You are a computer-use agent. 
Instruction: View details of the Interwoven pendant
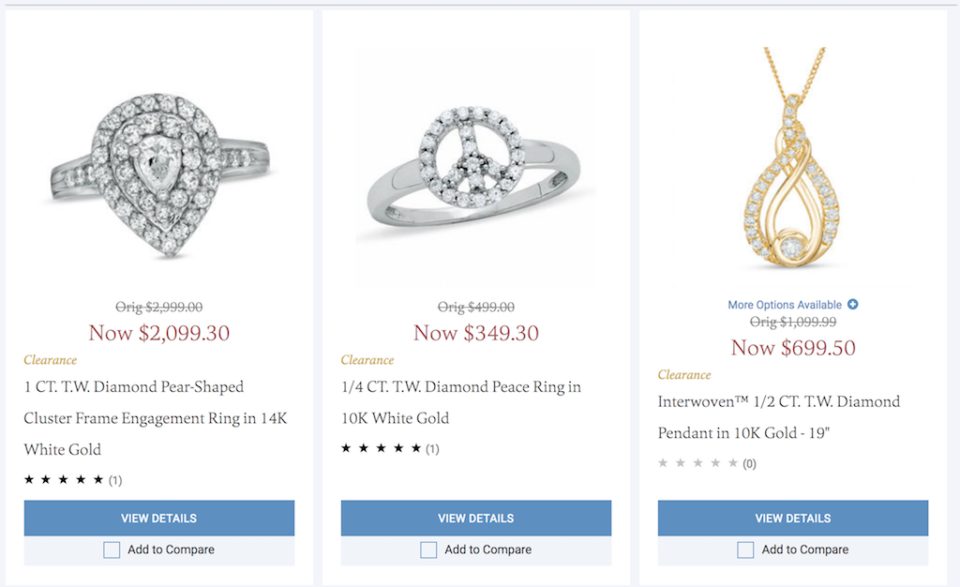pyautogui.click(x=793, y=518)
